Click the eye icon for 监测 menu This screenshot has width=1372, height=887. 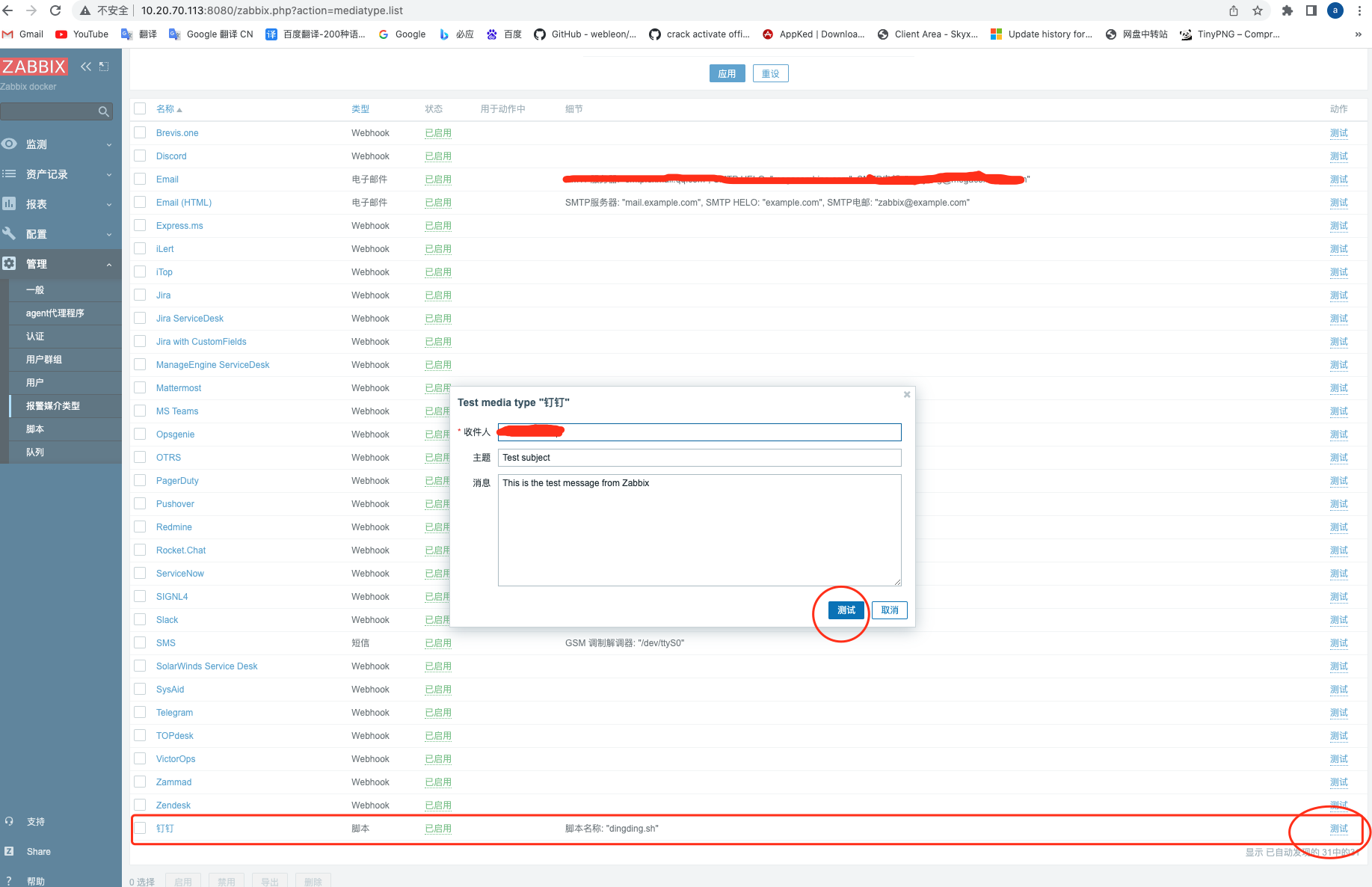(9, 144)
